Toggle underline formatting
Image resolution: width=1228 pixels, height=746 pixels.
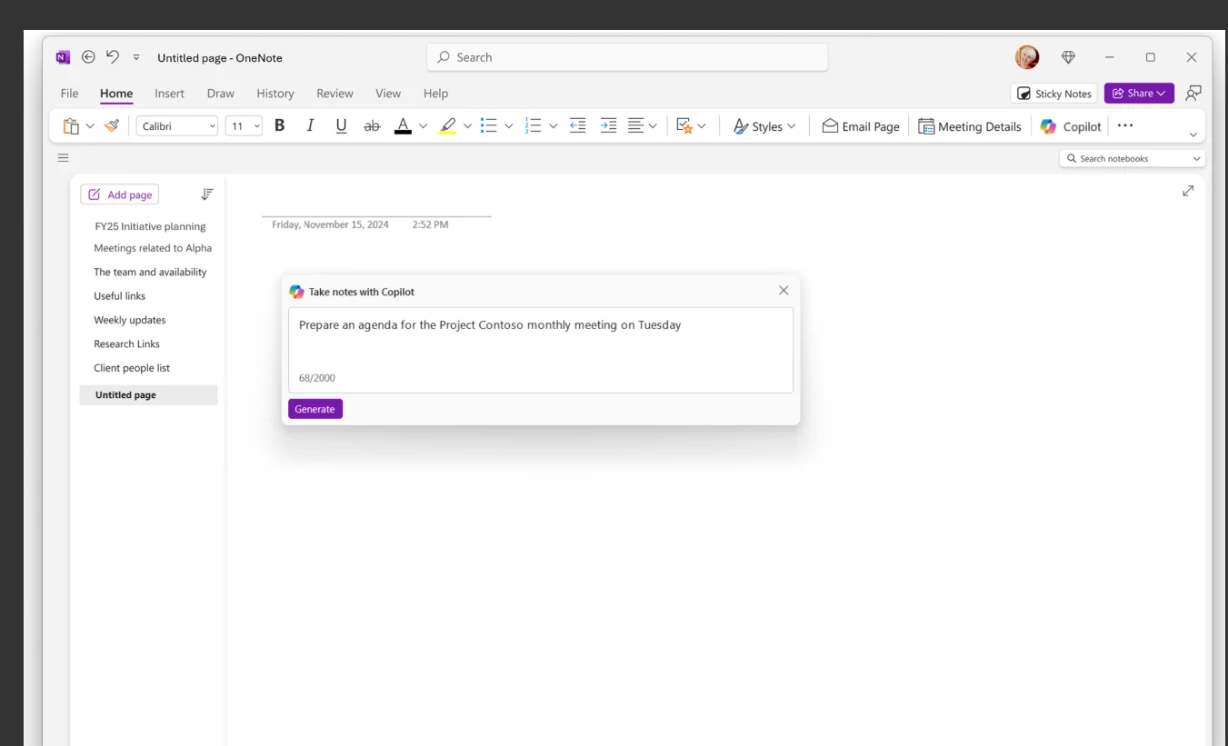pos(341,126)
